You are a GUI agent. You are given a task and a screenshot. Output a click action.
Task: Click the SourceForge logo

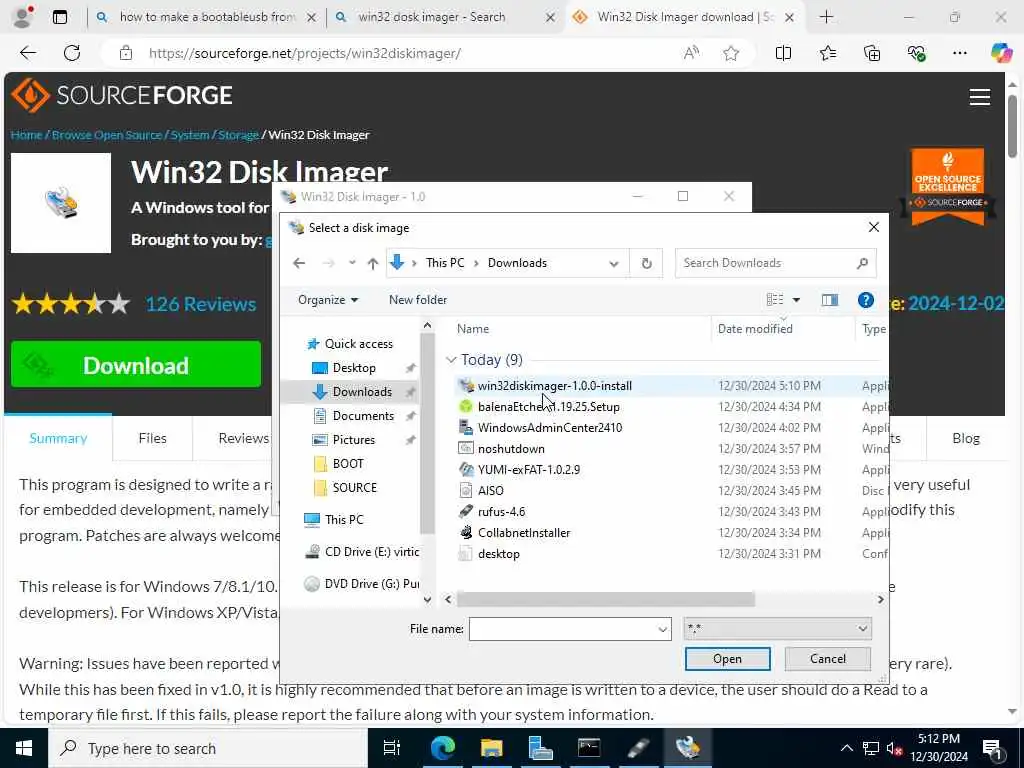click(122, 95)
